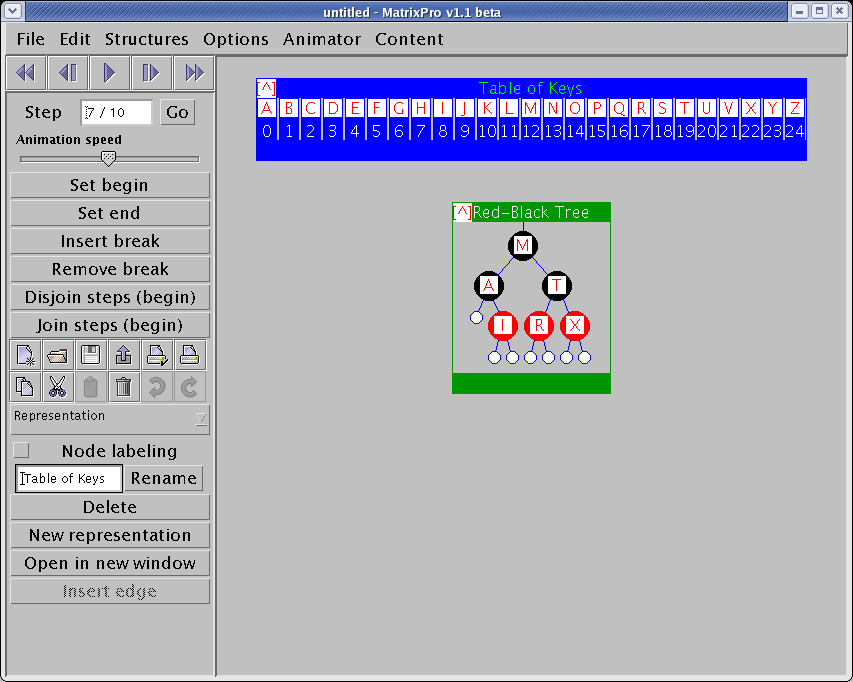
Task: Click the Rename button
Action: click(x=164, y=478)
